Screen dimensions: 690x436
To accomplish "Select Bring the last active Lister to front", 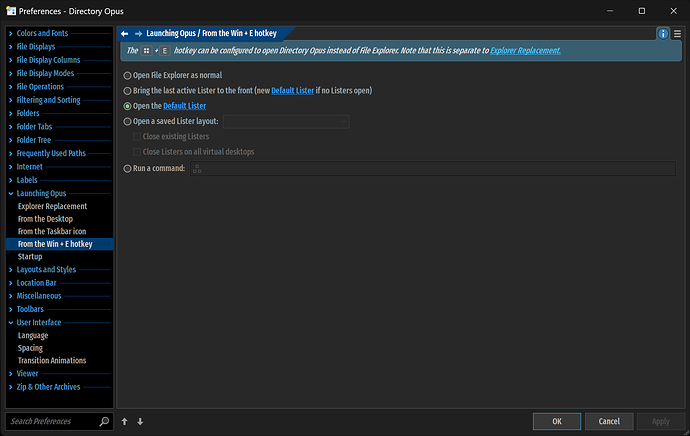I will tap(127, 91).
